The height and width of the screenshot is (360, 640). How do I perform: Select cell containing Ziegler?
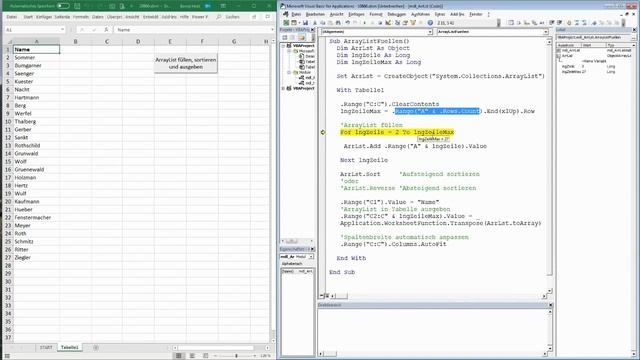(36, 258)
